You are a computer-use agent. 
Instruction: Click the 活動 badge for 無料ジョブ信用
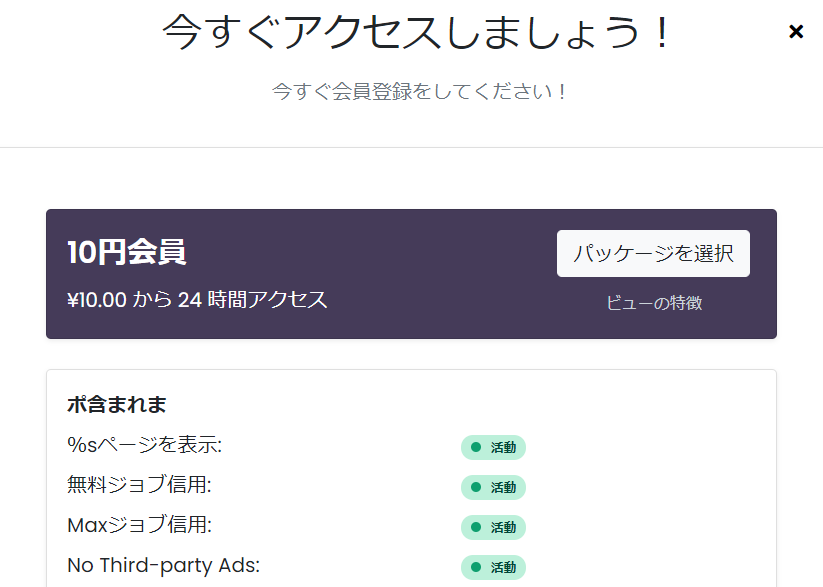coord(493,487)
